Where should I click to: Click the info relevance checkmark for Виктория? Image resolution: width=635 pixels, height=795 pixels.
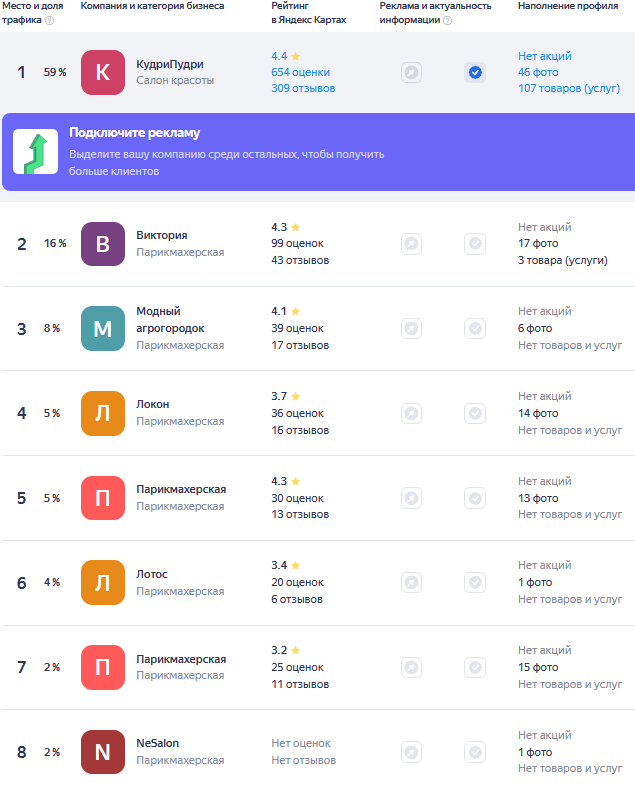coord(475,244)
